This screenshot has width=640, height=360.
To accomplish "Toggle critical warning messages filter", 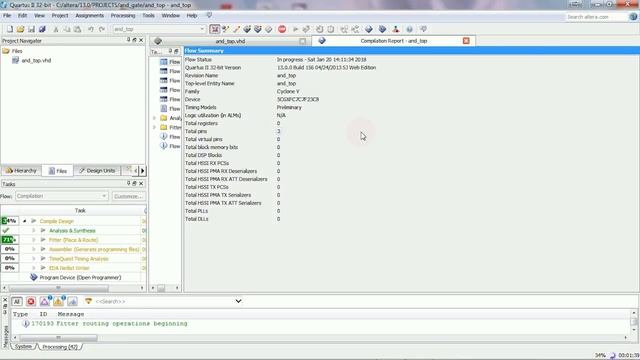I will [x=44, y=302].
